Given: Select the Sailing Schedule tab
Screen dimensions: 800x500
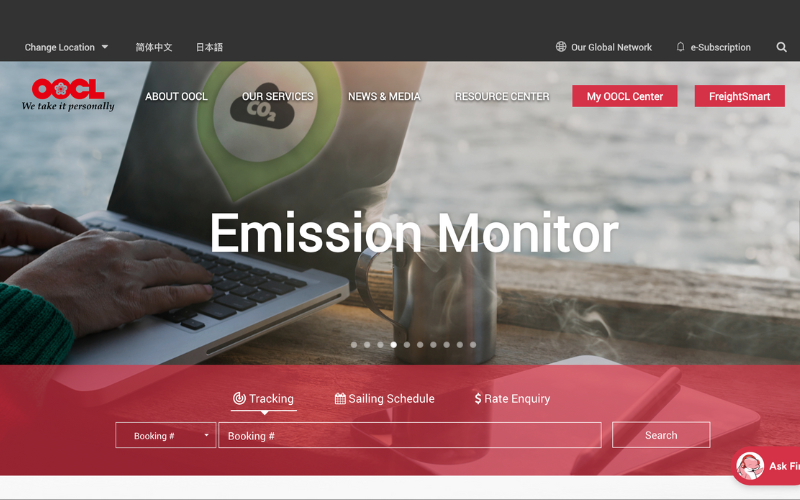Looking at the screenshot, I should (385, 398).
